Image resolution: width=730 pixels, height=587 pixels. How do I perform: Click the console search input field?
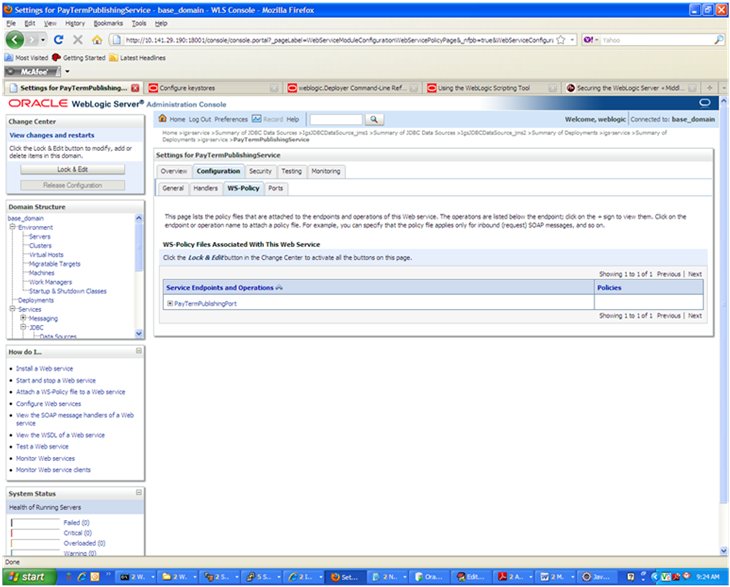[336, 120]
